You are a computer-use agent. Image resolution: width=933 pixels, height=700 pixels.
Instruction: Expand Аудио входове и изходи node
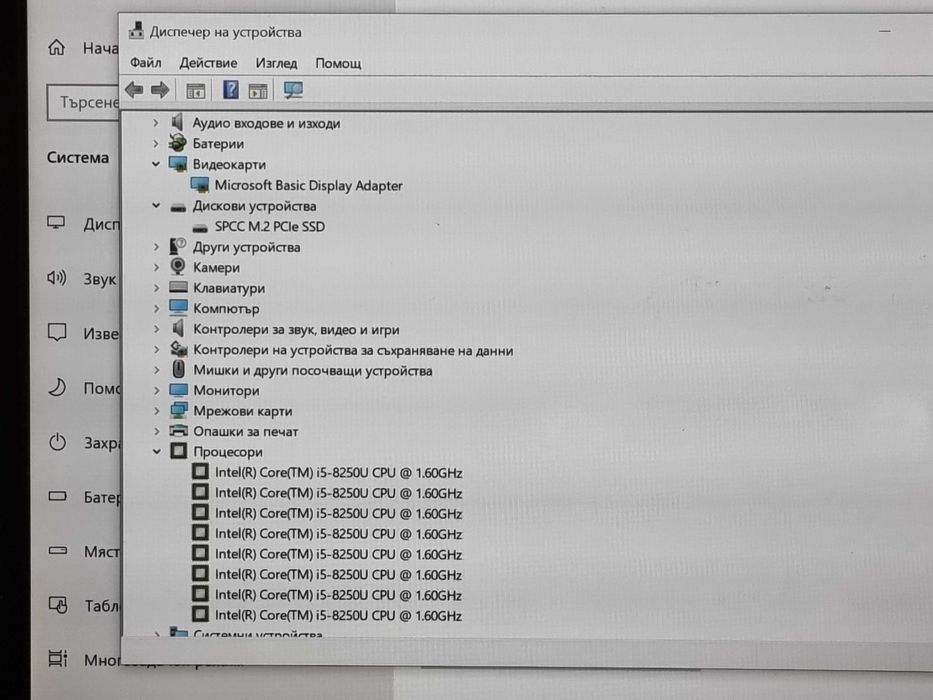point(156,123)
